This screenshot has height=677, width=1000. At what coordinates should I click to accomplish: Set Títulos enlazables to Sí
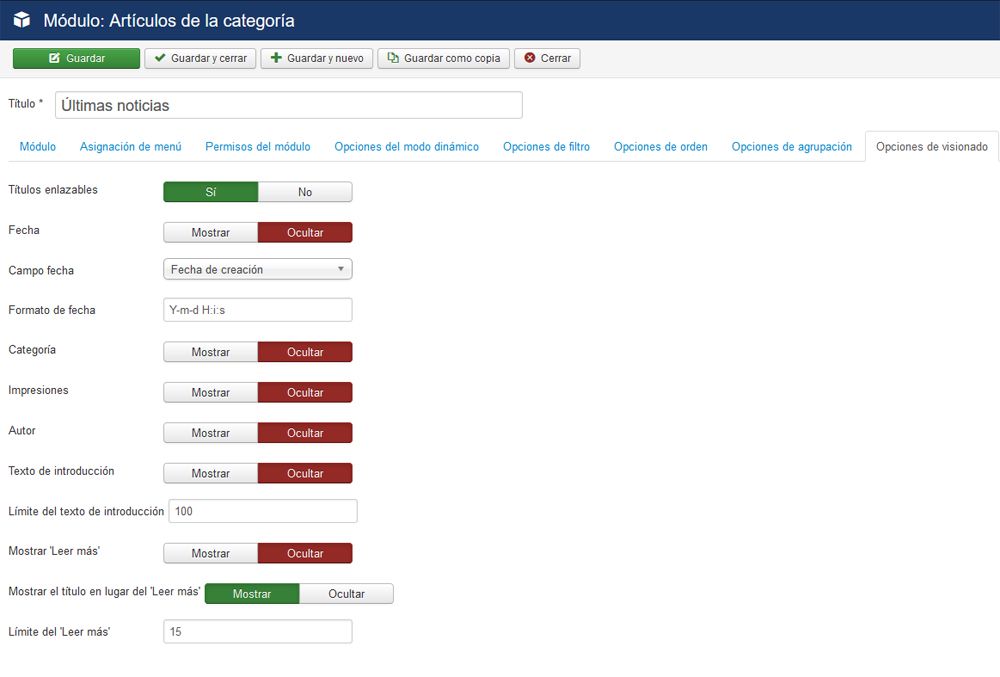tap(210, 192)
